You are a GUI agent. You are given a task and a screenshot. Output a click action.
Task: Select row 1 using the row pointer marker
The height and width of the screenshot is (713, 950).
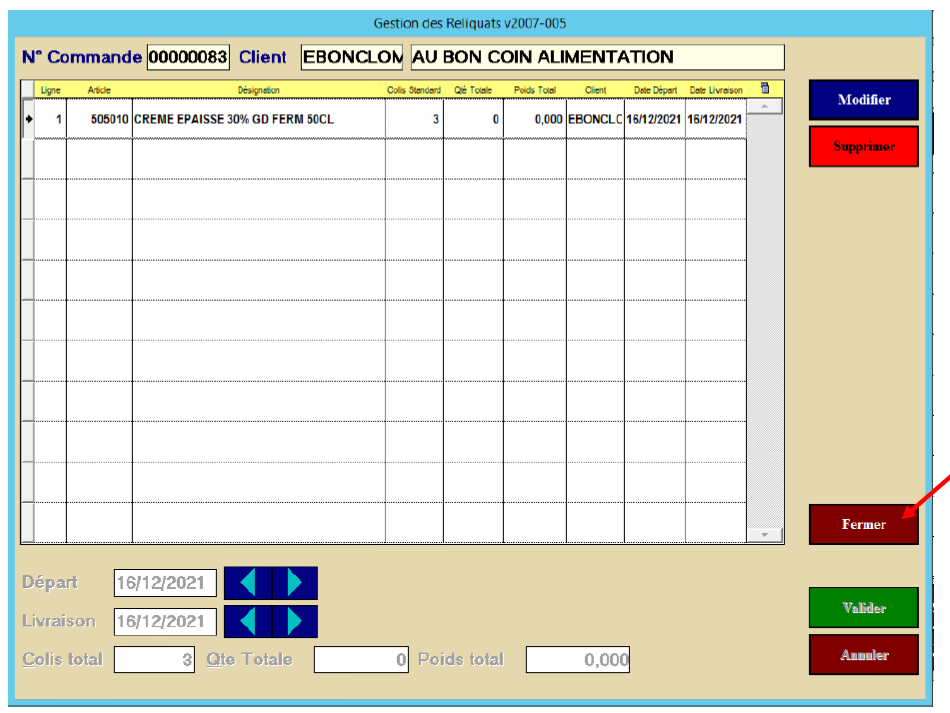28,119
